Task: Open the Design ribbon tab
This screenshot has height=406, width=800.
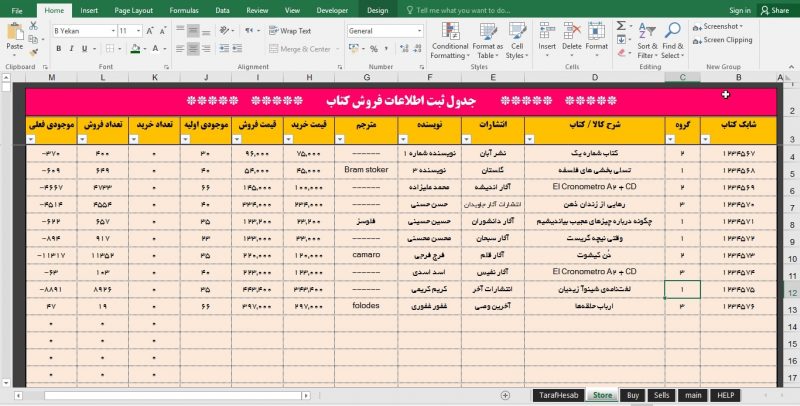Action: (378, 10)
